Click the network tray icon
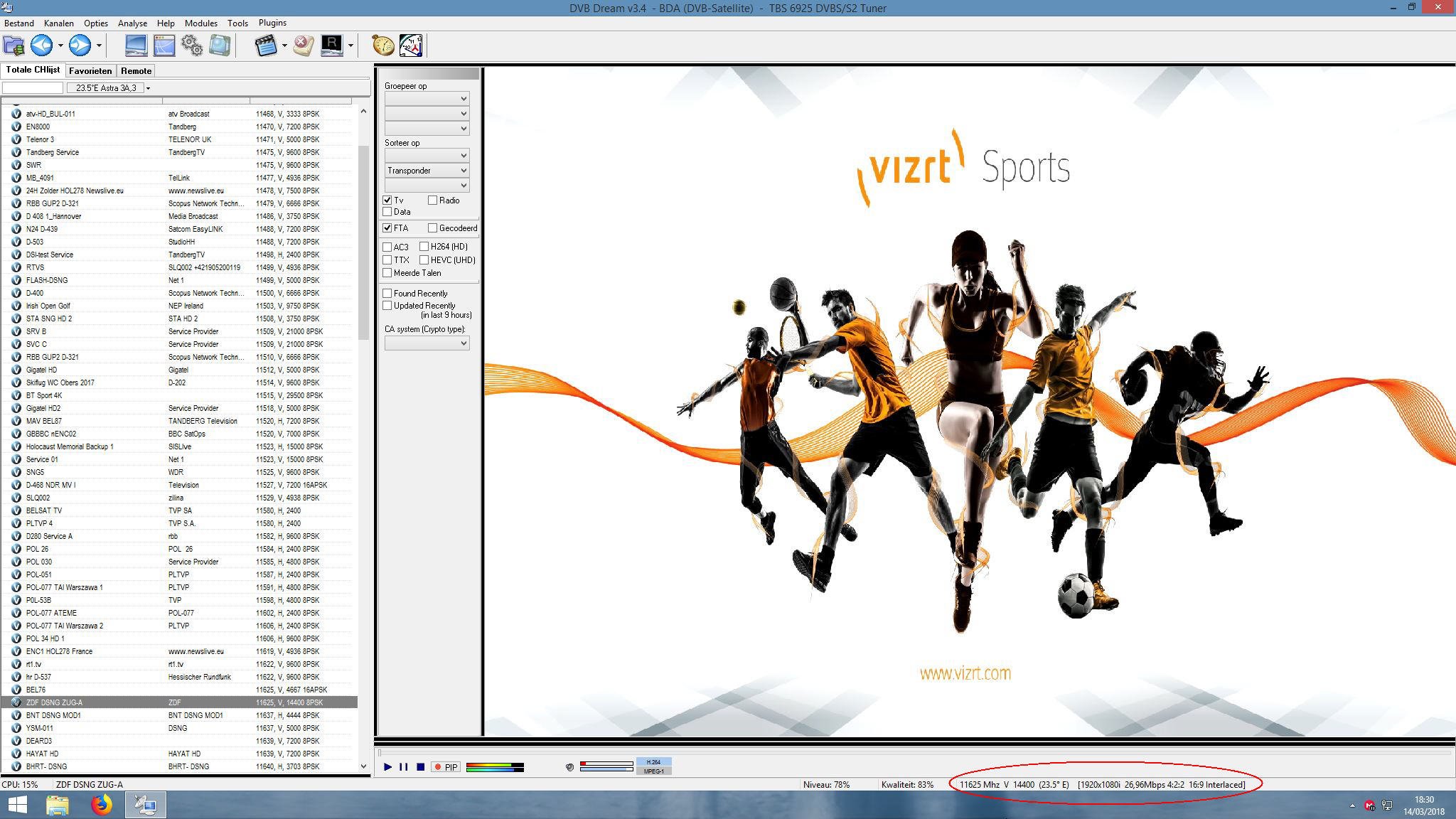This screenshot has width=1456, height=819. coord(1387,805)
